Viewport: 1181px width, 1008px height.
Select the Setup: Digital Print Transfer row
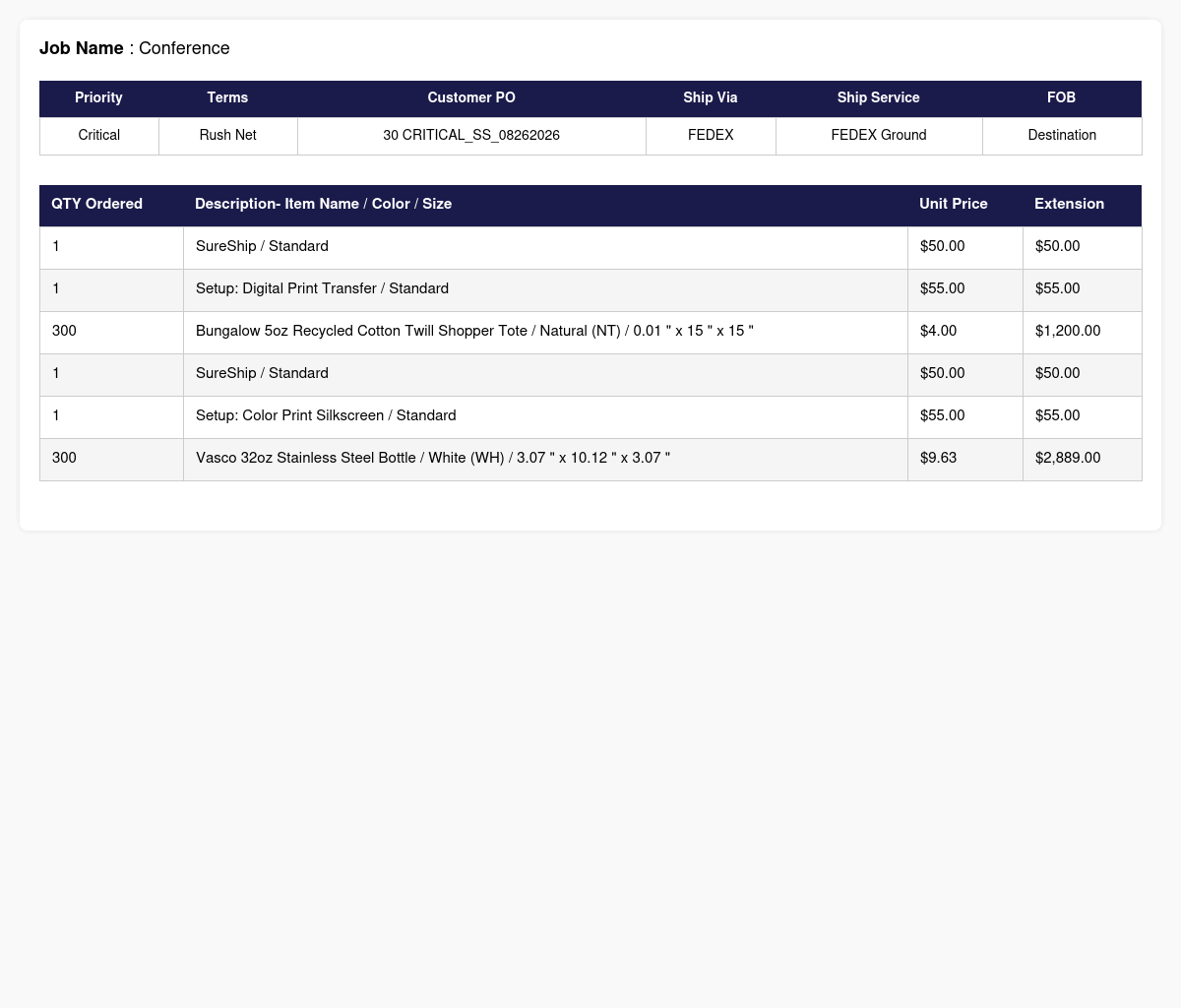point(590,289)
